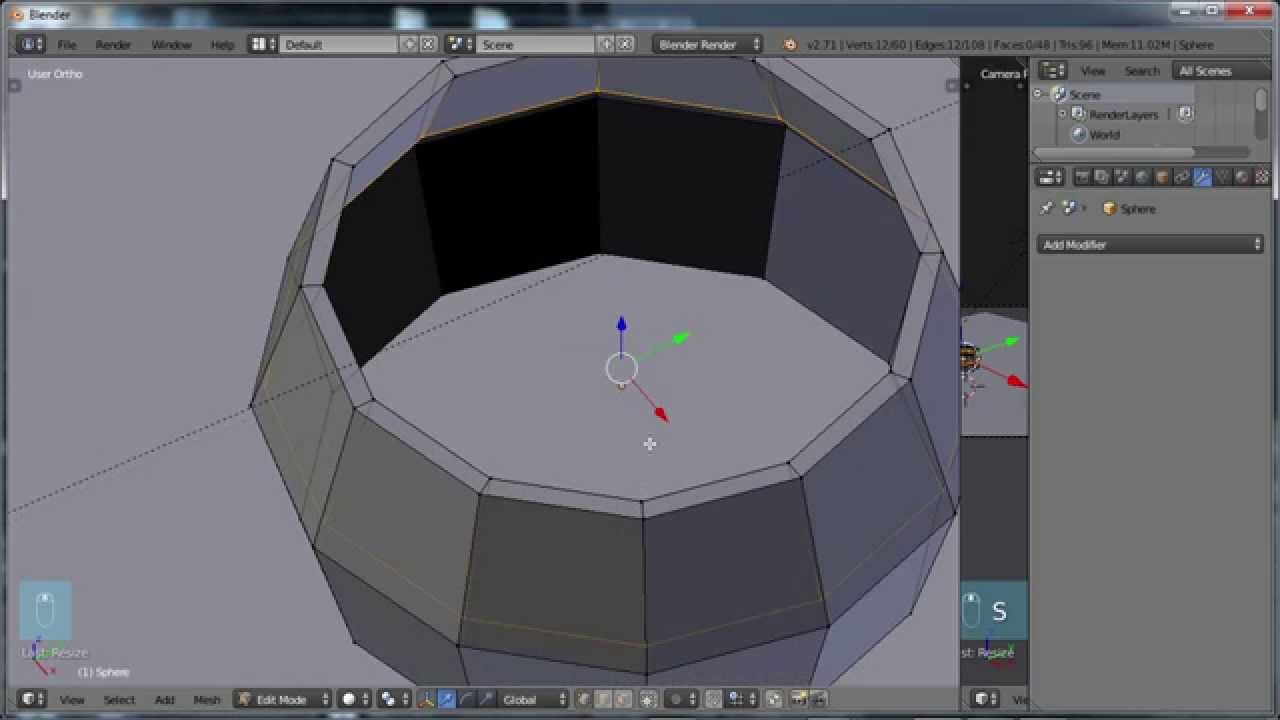The width and height of the screenshot is (1280, 720).
Task: Open the Render menu
Action: pos(113,45)
